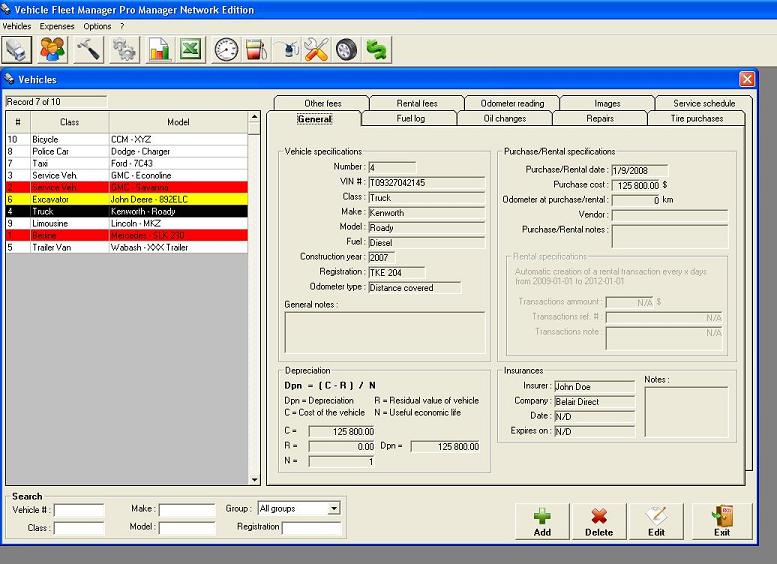Image resolution: width=777 pixels, height=564 pixels.
Task: Open the gears settings toolbar icon
Action: [124, 50]
